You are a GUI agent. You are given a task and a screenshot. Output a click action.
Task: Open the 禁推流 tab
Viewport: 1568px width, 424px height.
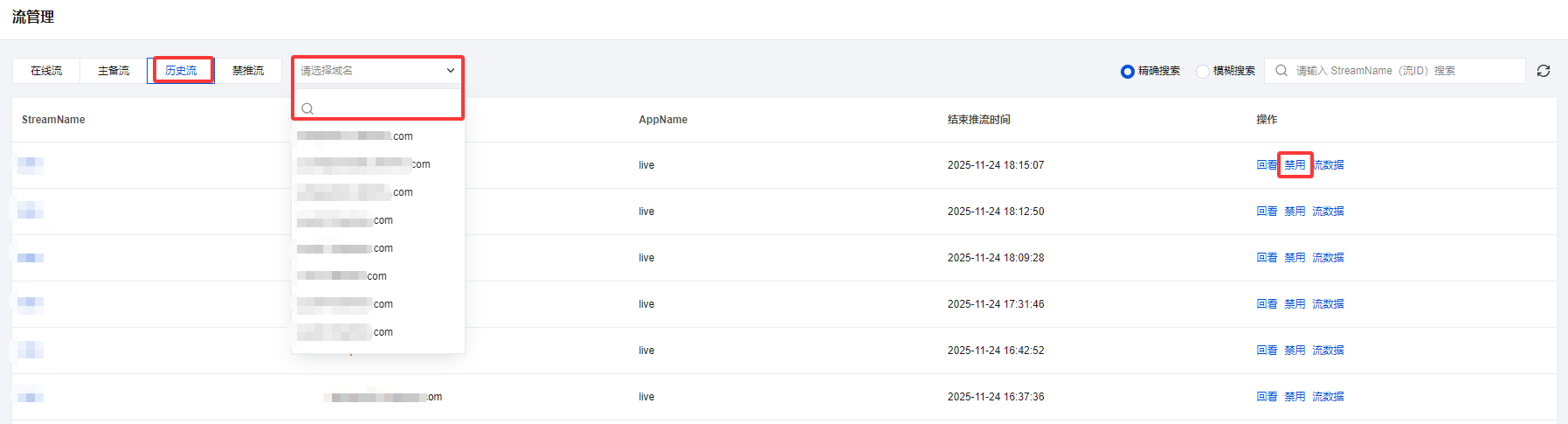[x=248, y=71]
